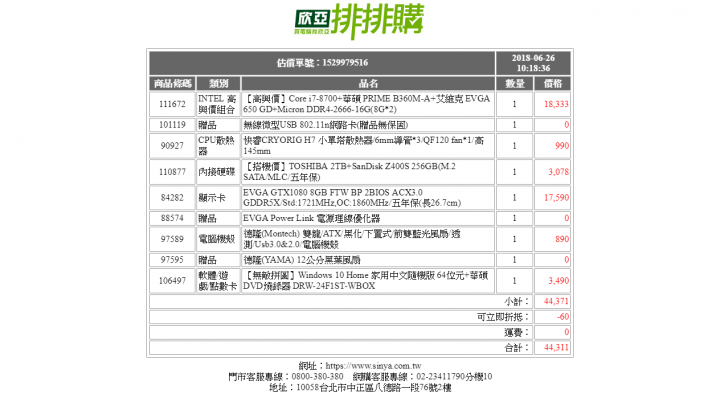Screen dimensions: 720x393
Task: Click the 可立即折抵 label
Action: pos(503,317)
